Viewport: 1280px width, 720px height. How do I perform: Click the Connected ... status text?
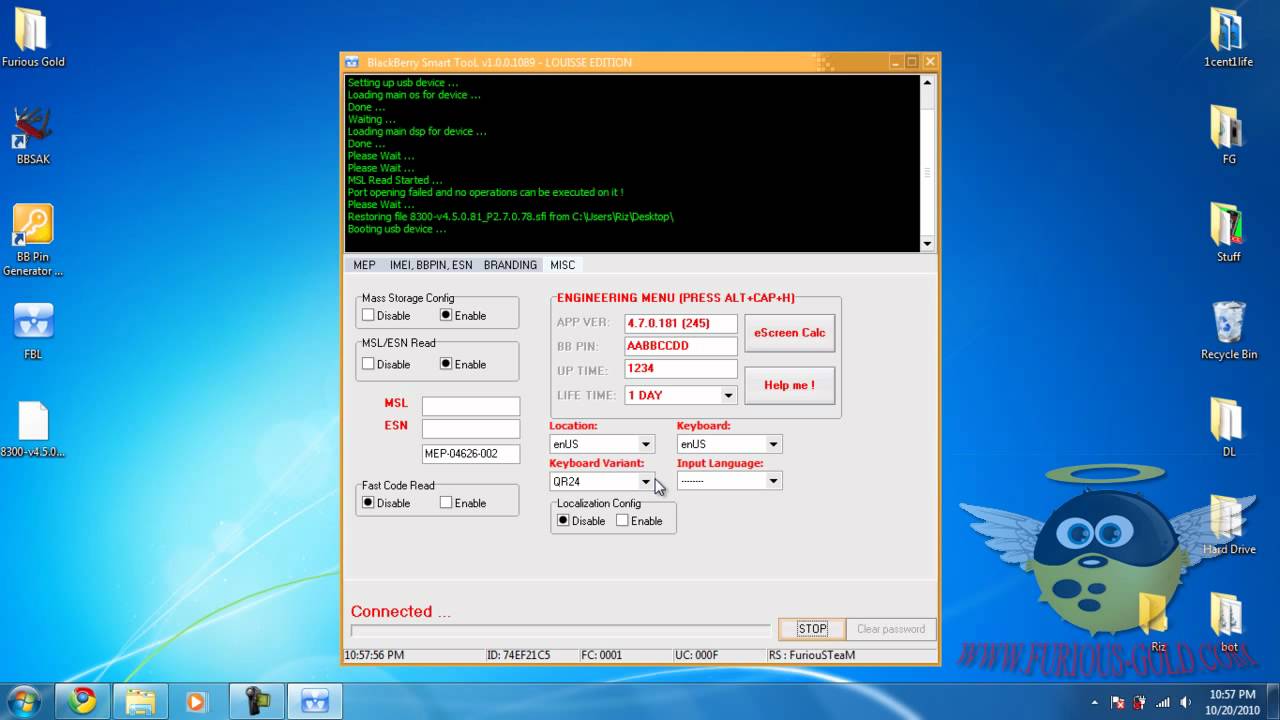(x=400, y=611)
